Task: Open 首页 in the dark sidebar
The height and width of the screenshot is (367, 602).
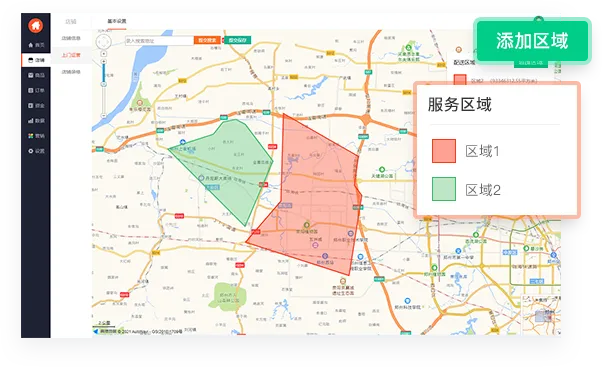Action: 36,45
